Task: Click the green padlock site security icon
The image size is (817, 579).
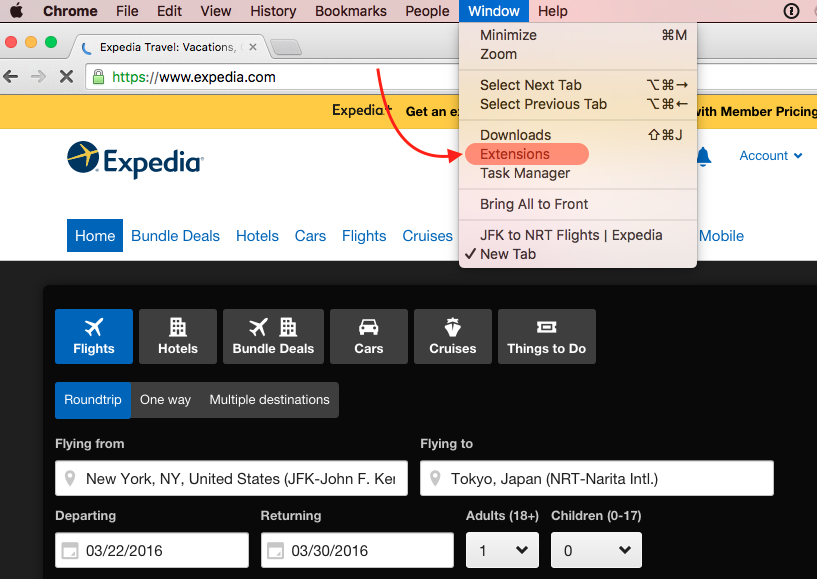Action: point(98,77)
